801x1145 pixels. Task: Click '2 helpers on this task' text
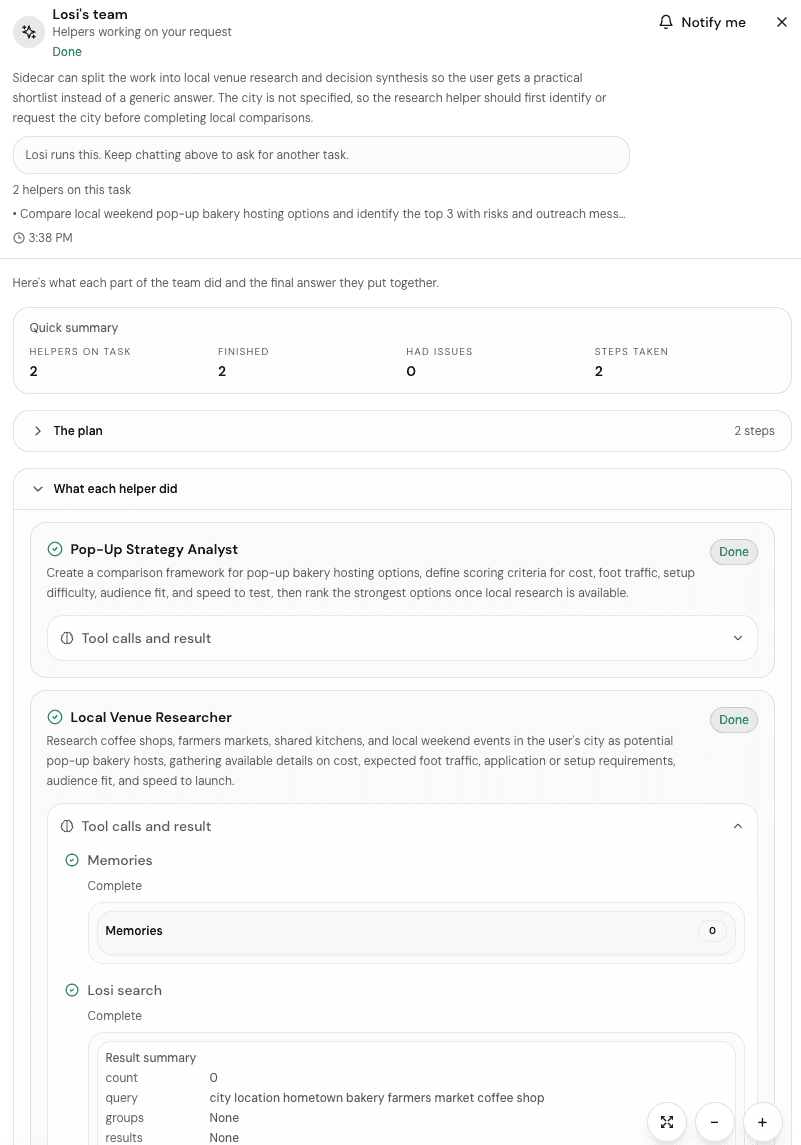pyautogui.click(x=72, y=190)
